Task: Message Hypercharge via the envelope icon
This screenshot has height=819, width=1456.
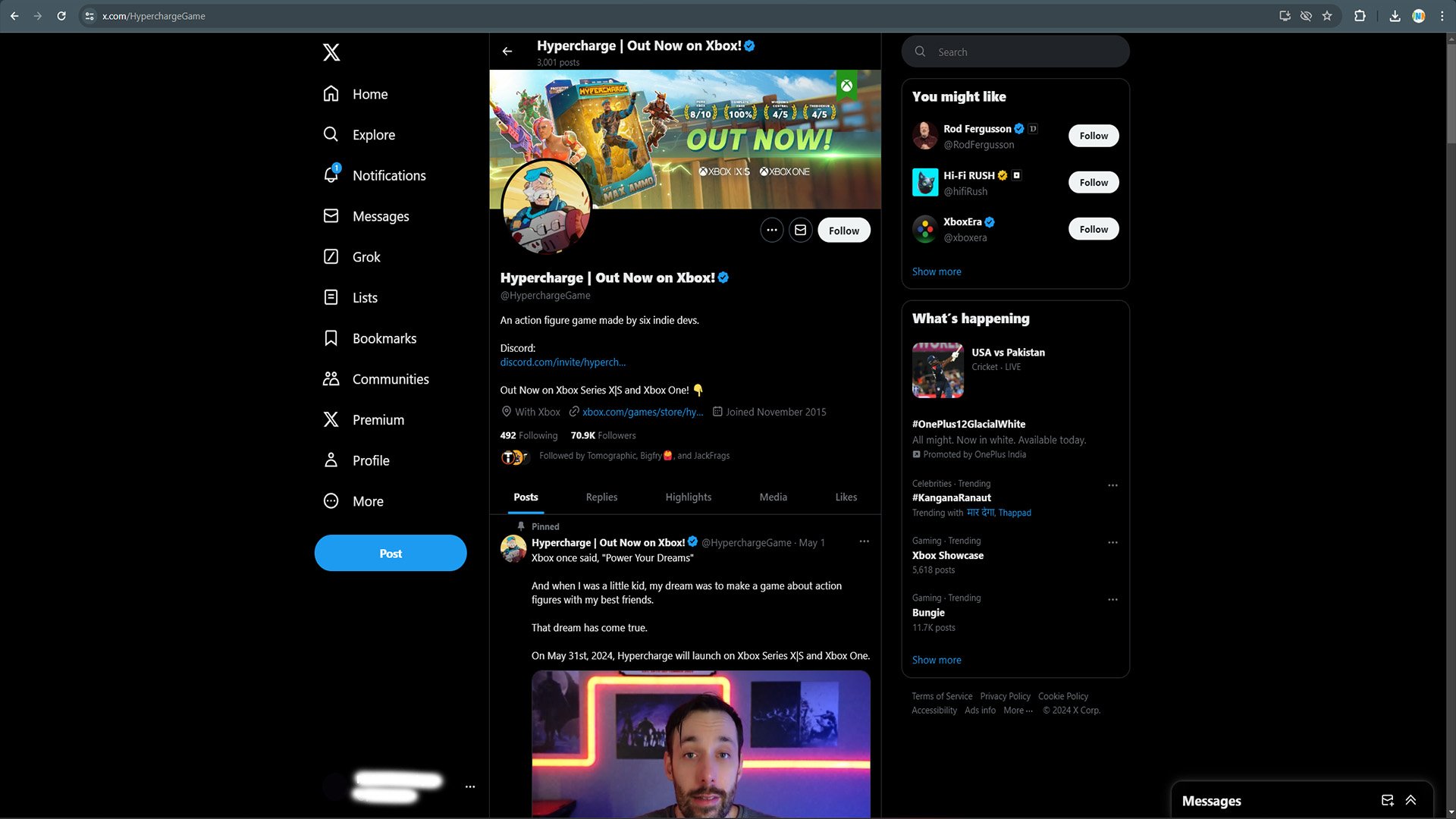Action: (x=801, y=230)
